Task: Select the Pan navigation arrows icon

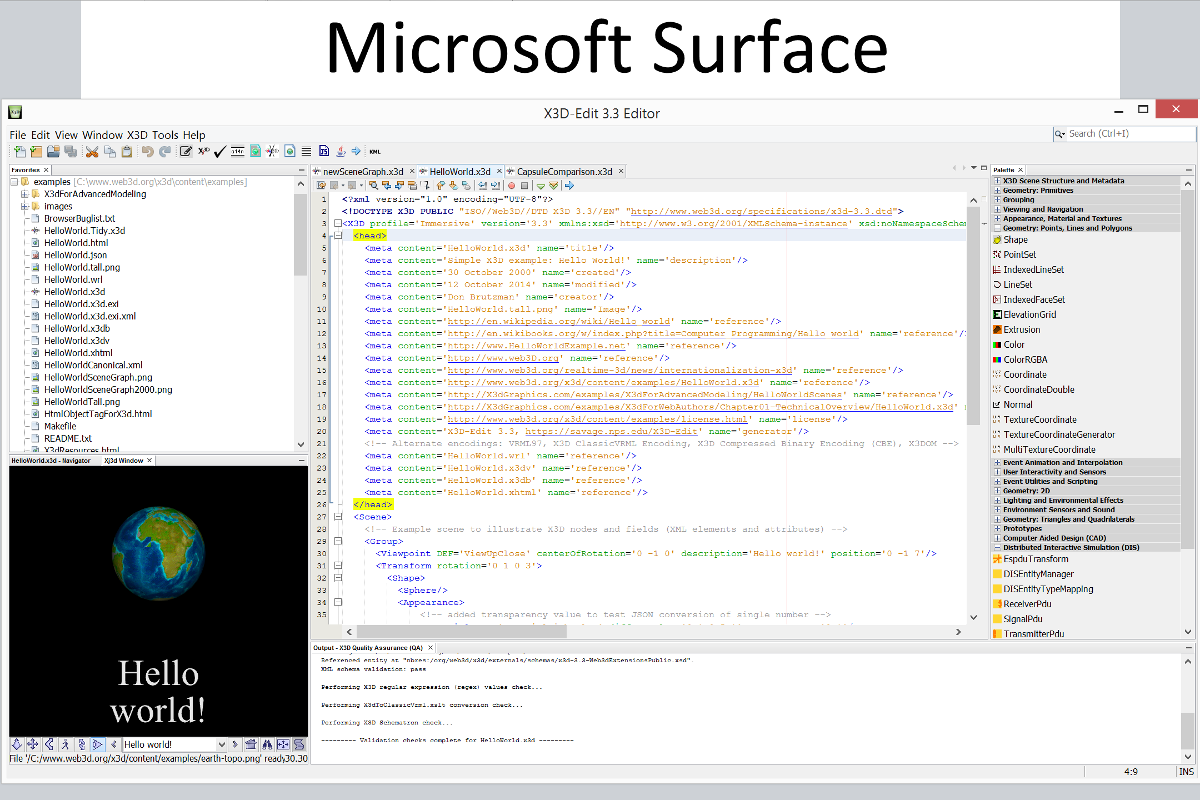Action: pos(32,745)
